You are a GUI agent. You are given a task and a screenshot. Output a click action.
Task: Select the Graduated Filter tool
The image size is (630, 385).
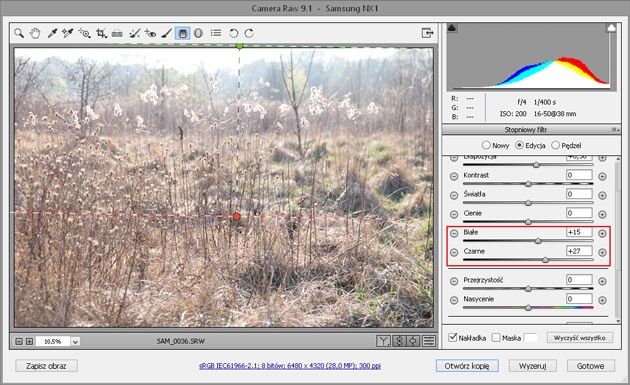(182, 33)
